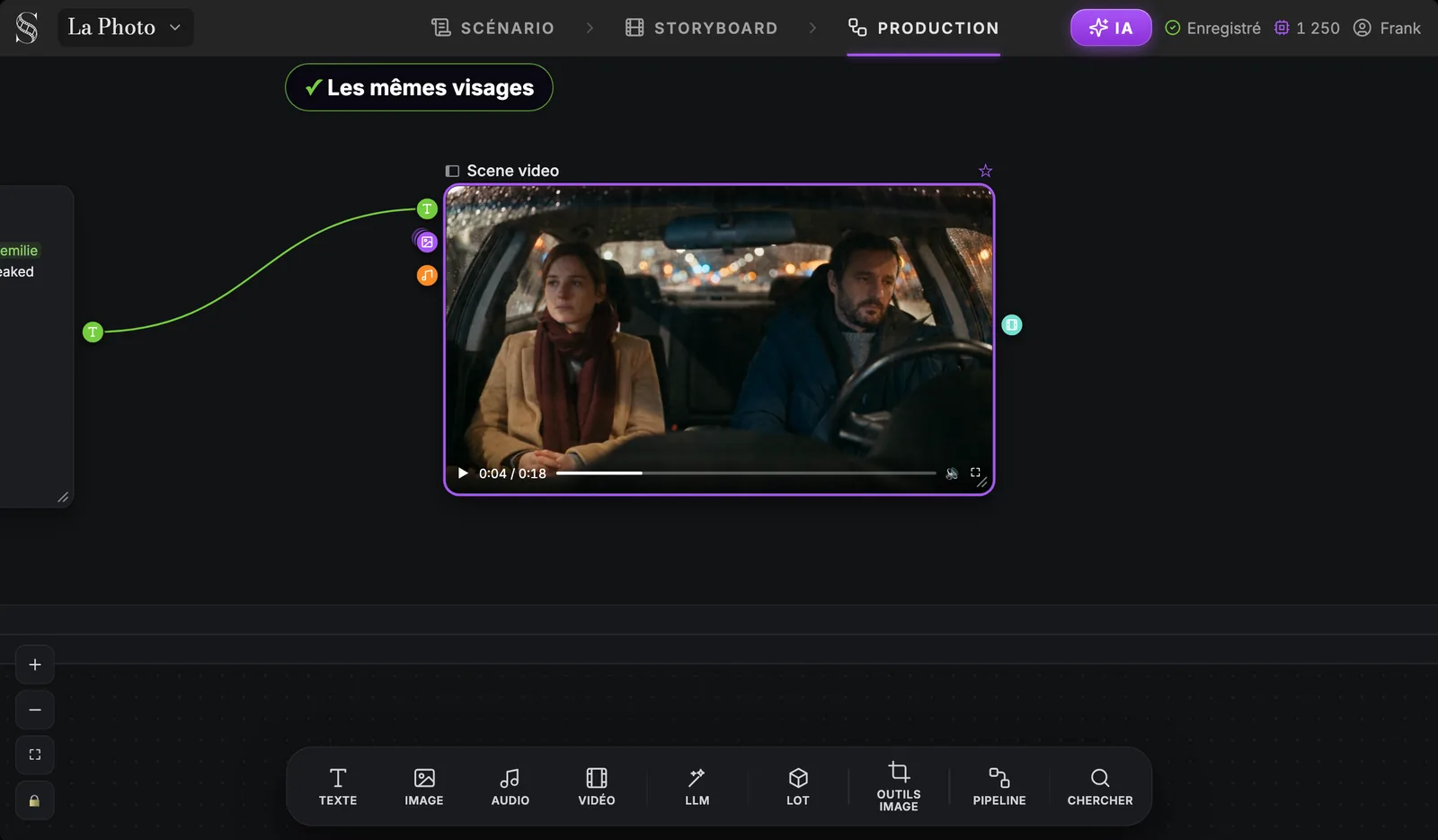This screenshot has width=1438, height=840.
Task: Open the app logo home icon
Action: click(x=27, y=28)
